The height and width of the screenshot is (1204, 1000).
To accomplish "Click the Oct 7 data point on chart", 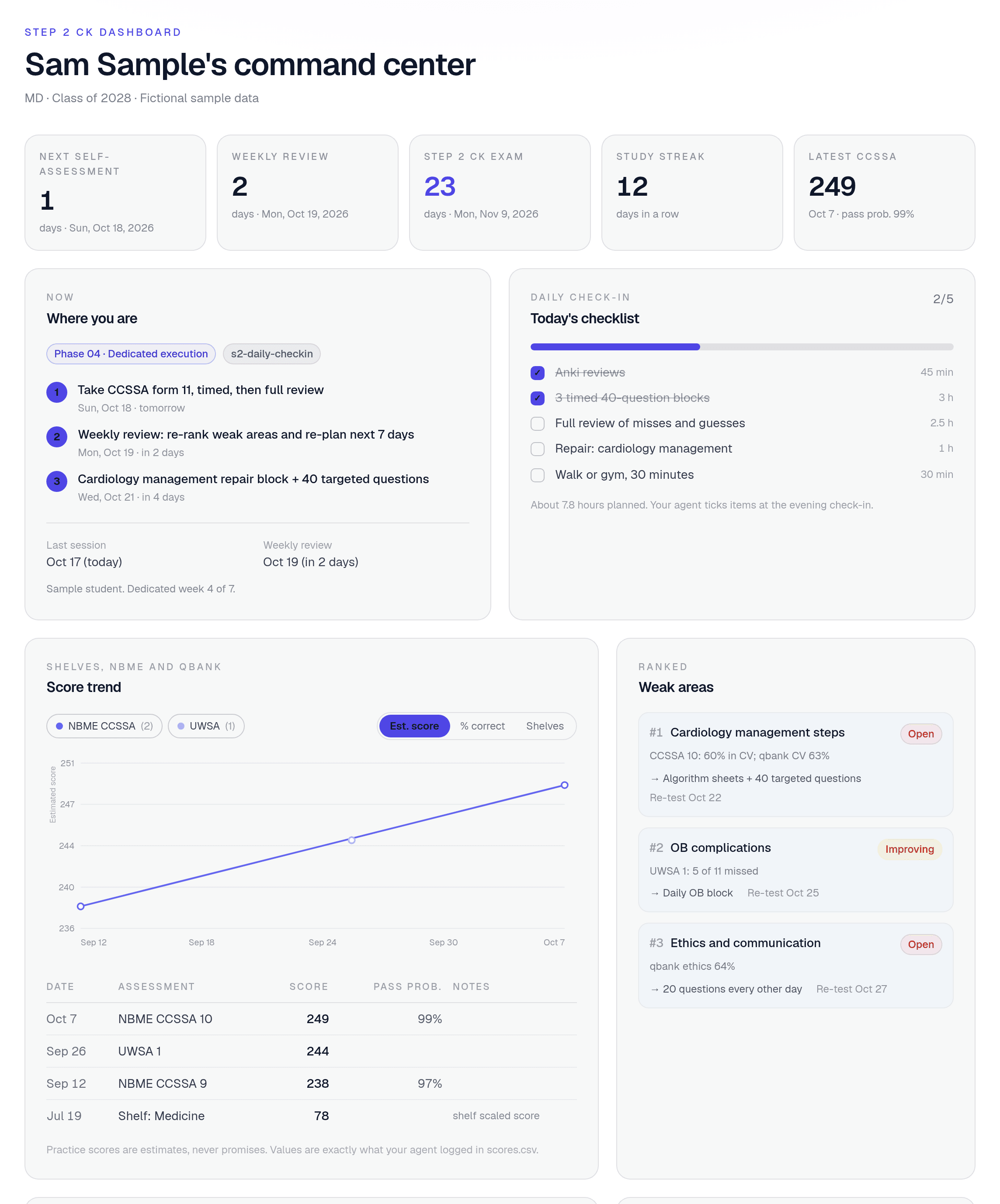I will point(565,785).
